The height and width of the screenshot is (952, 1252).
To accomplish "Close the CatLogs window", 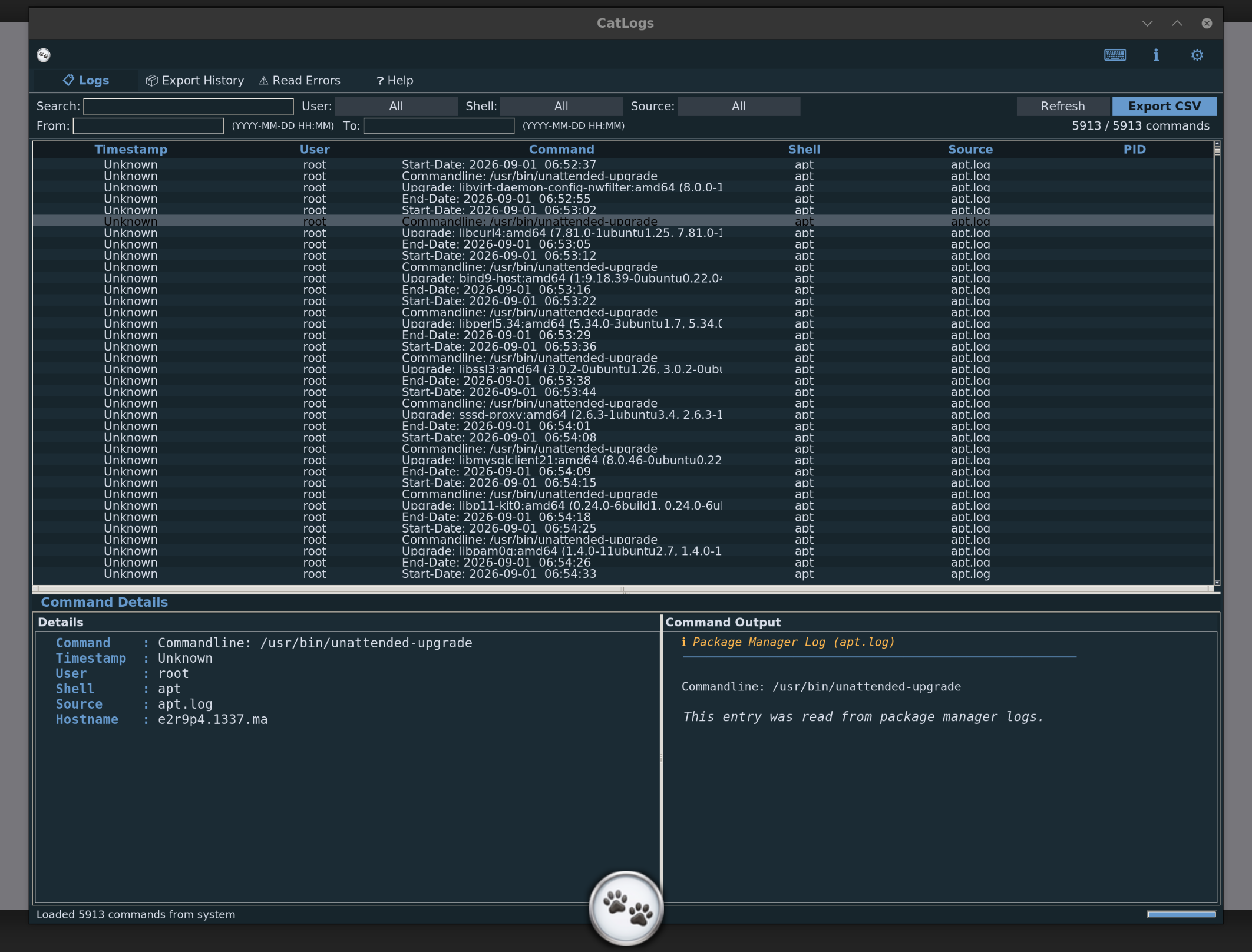I will click(1207, 23).
